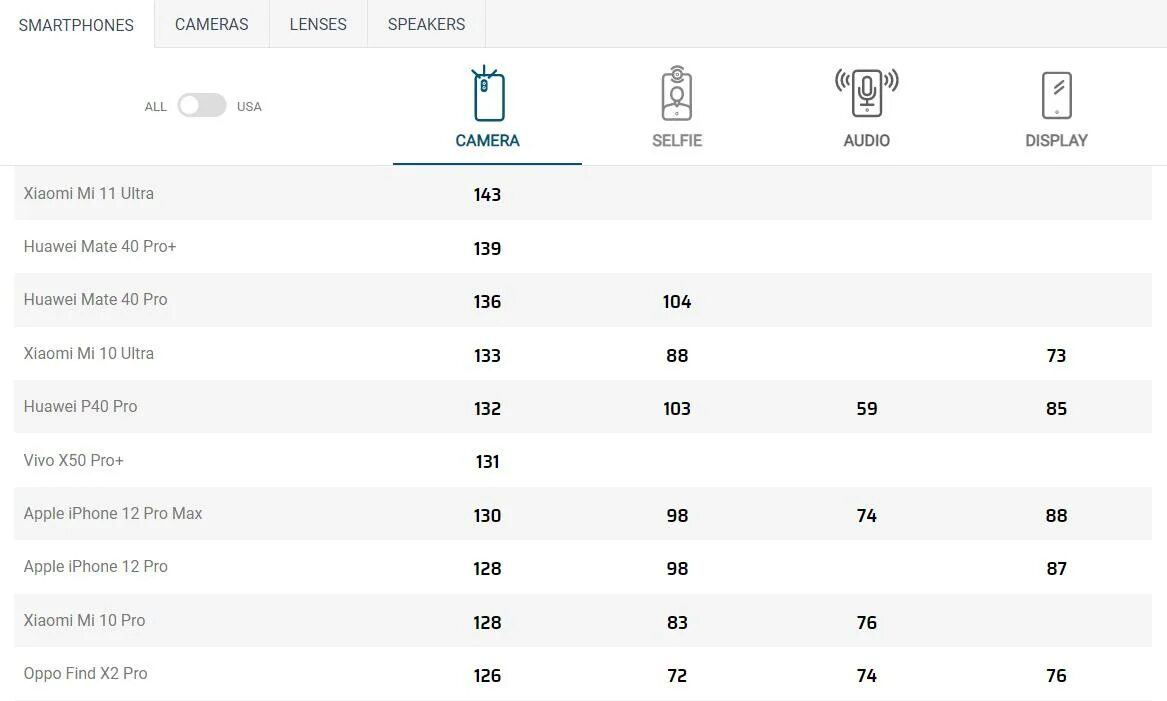Open the Huawei P40 Pro entry
This screenshot has width=1167, height=701.
pyautogui.click(x=81, y=407)
